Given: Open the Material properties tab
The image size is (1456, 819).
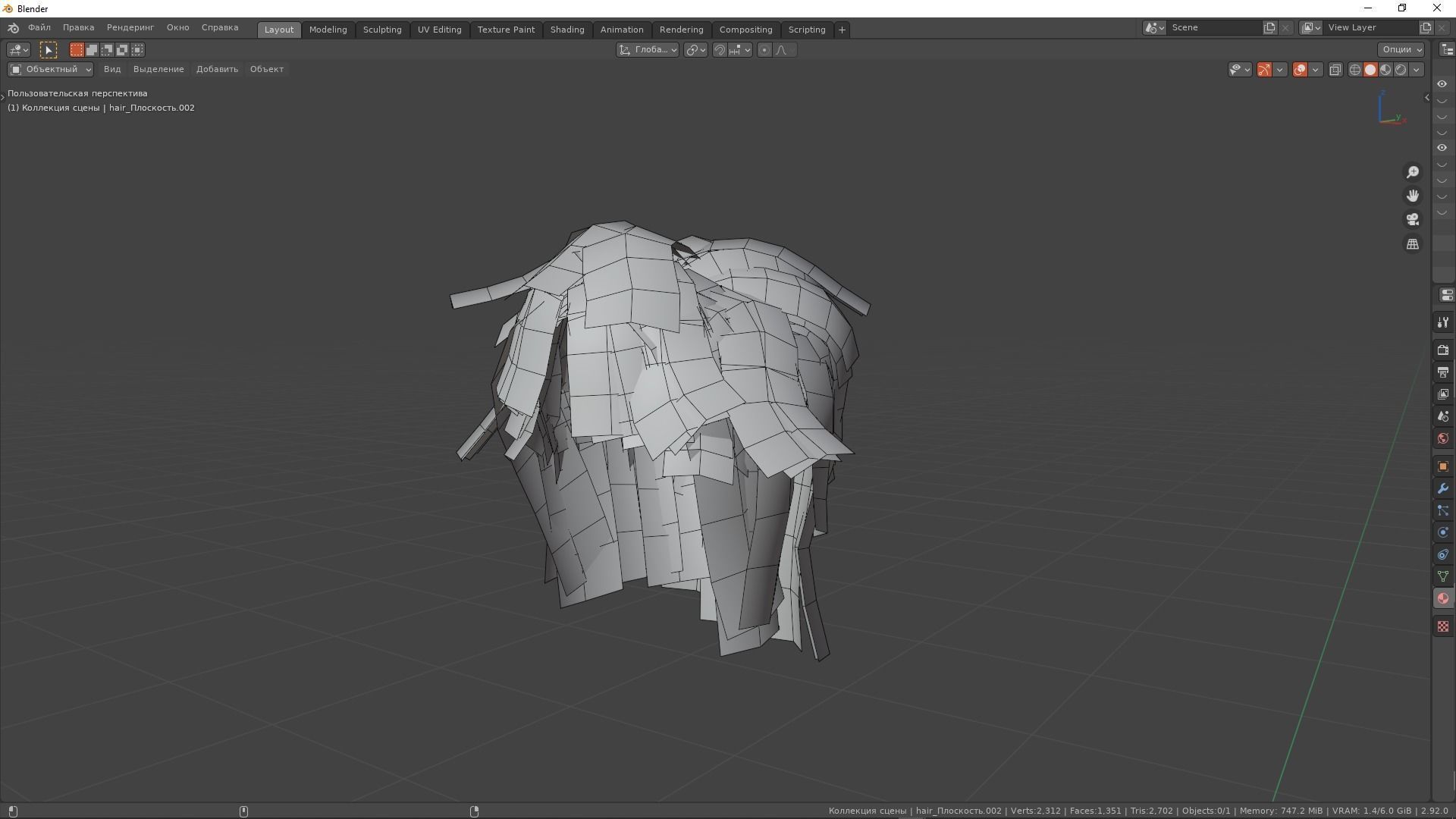Looking at the screenshot, I should [1442, 599].
